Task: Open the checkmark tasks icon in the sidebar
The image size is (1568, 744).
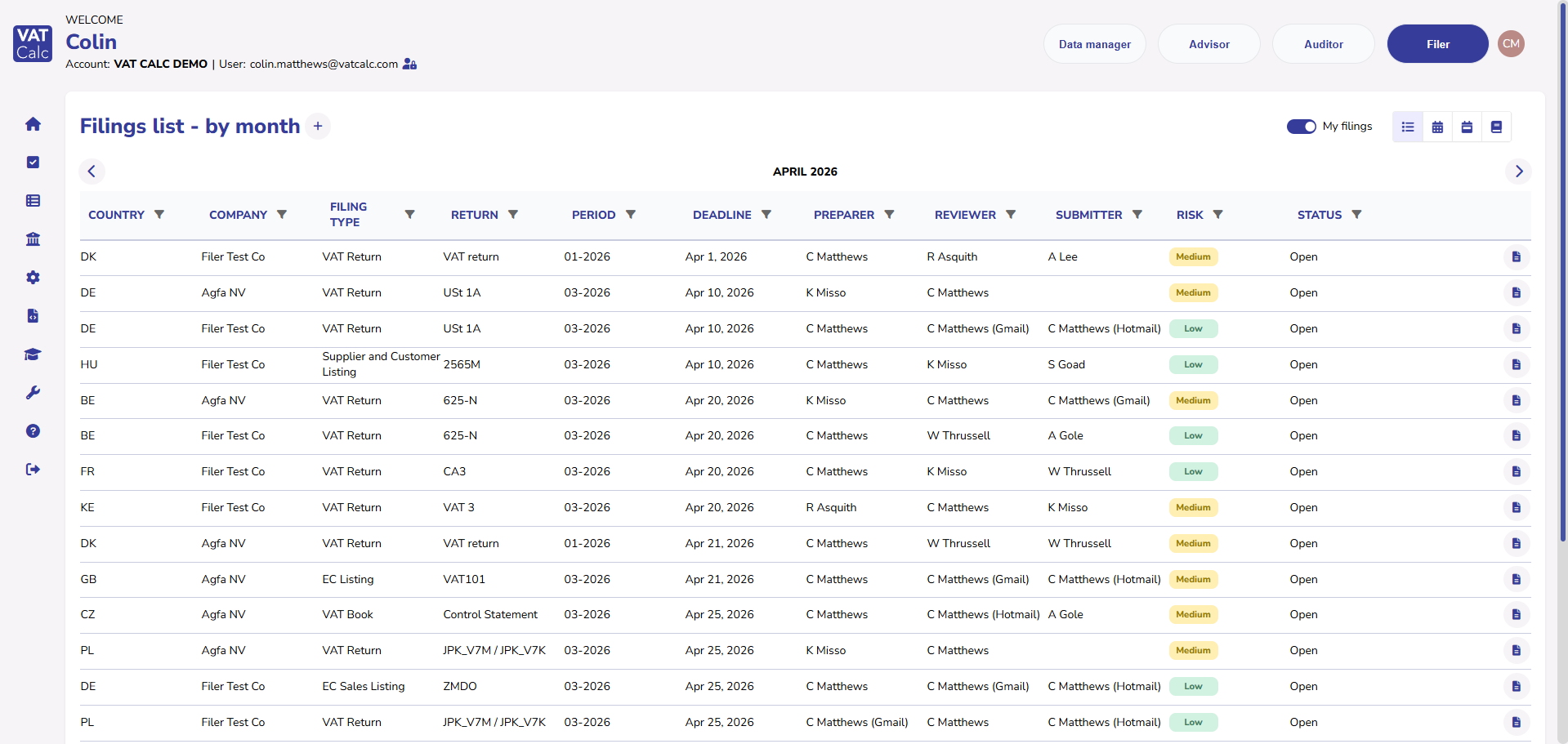Action: click(x=33, y=163)
